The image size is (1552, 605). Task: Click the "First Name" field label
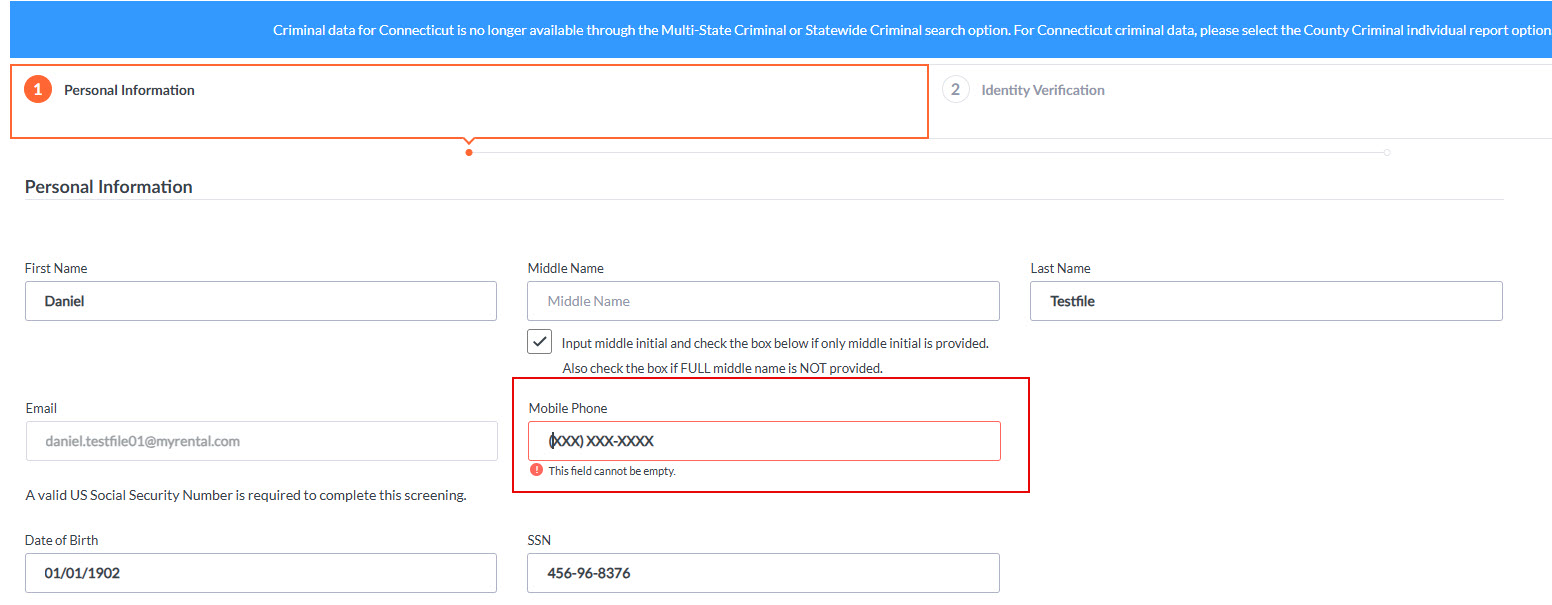56,268
